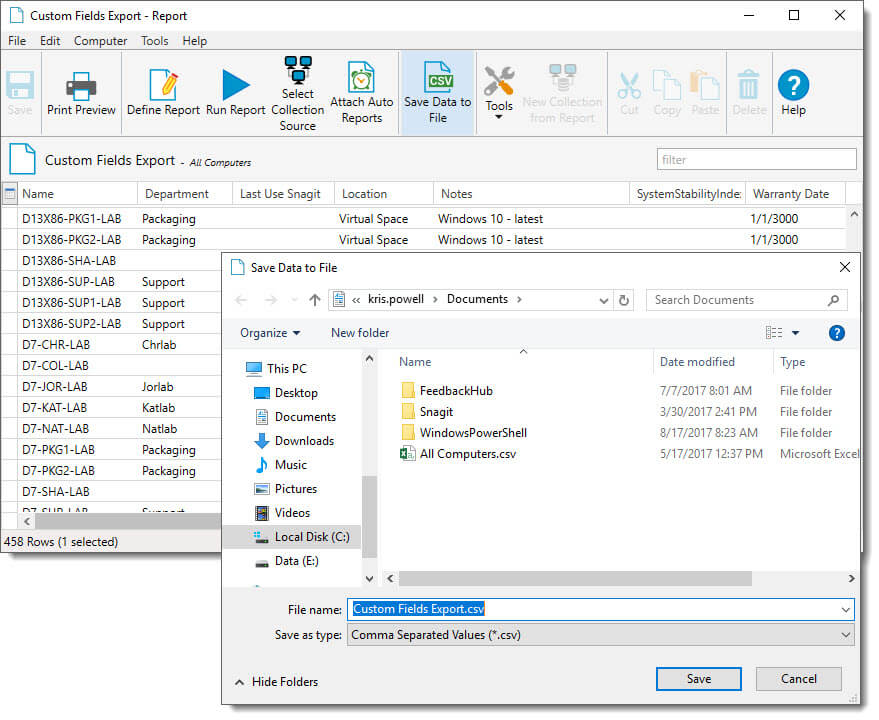Refresh the Documents folder listing
This screenshot has height=720, width=879.
624,300
